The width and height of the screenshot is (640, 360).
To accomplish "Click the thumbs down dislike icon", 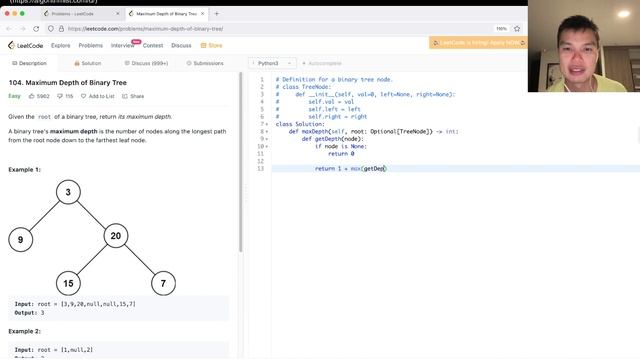I will (60, 96).
